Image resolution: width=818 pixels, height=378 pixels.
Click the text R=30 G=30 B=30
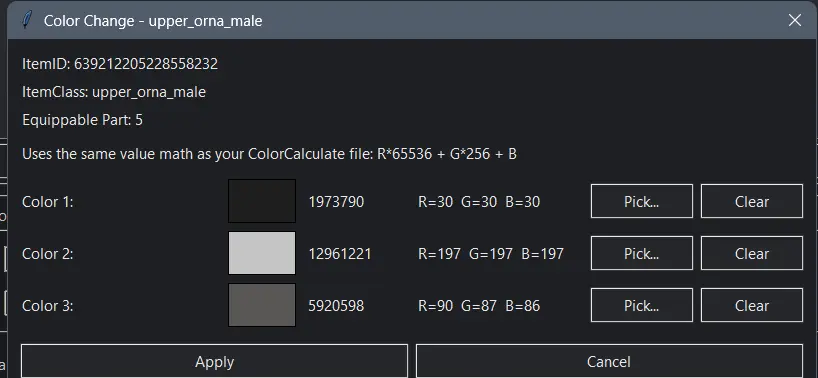tap(479, 202)
